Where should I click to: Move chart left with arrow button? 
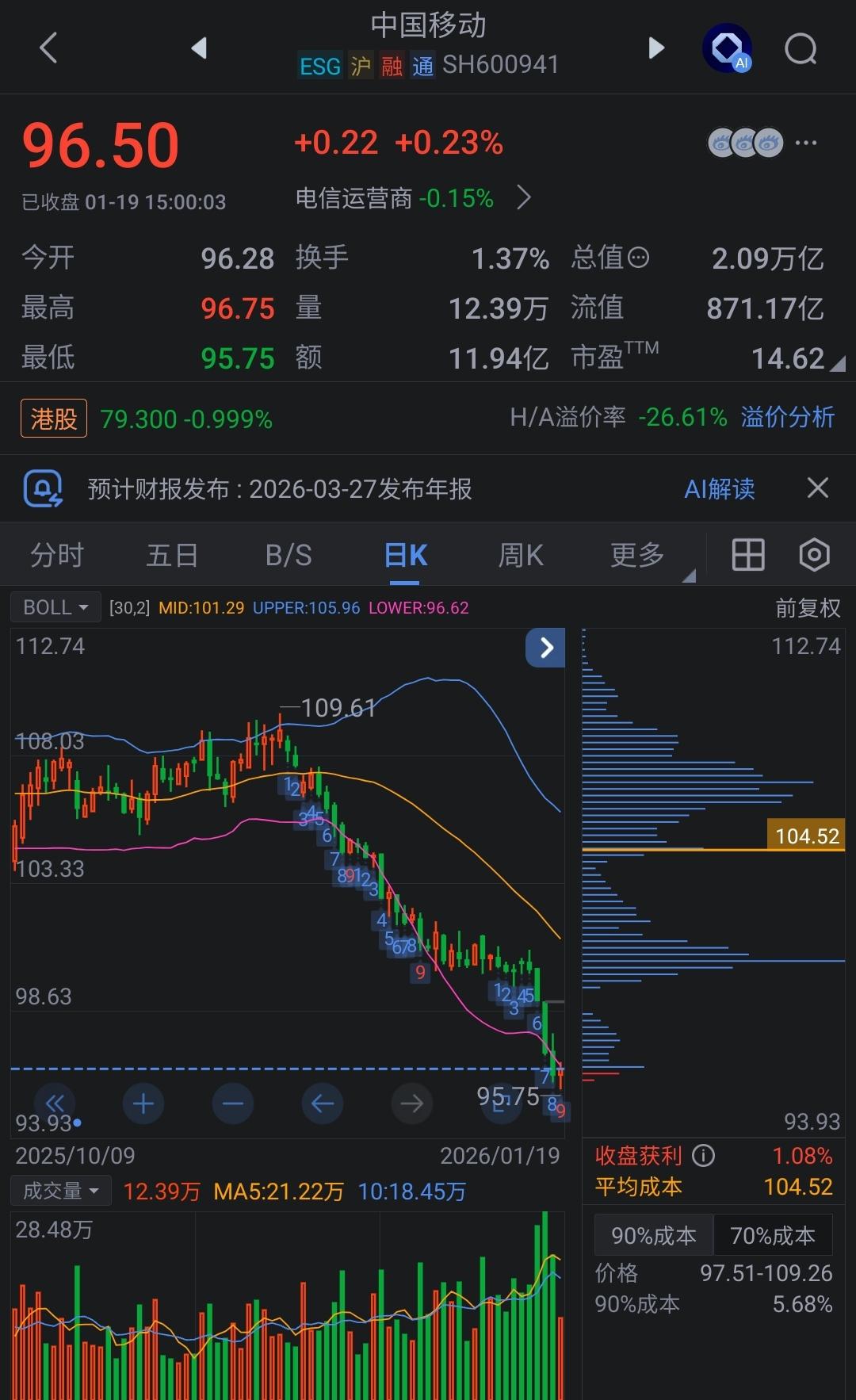(323, 1103)
